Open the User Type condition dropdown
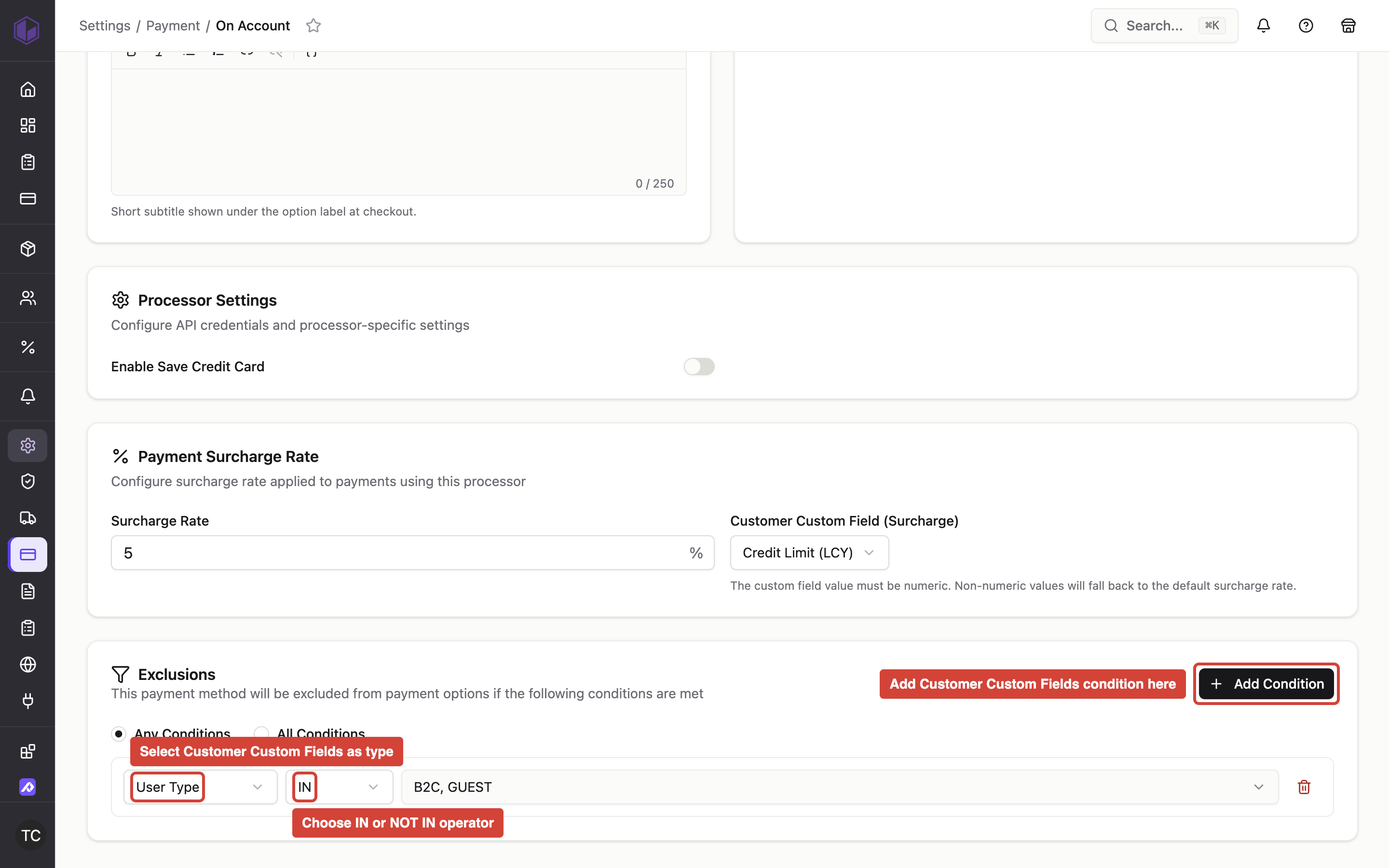 click(200, 787)
